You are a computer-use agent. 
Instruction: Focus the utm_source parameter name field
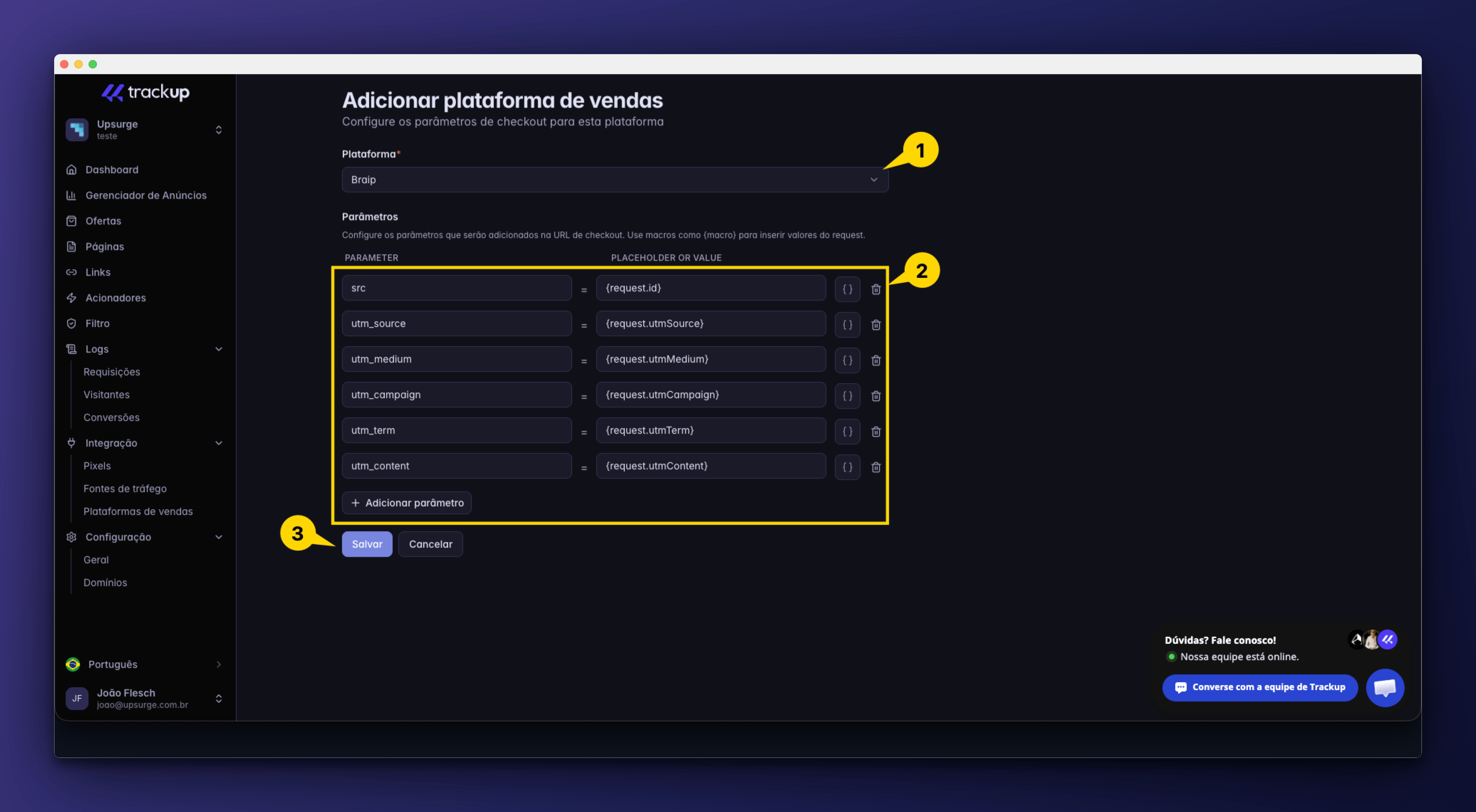click(457, 324)
